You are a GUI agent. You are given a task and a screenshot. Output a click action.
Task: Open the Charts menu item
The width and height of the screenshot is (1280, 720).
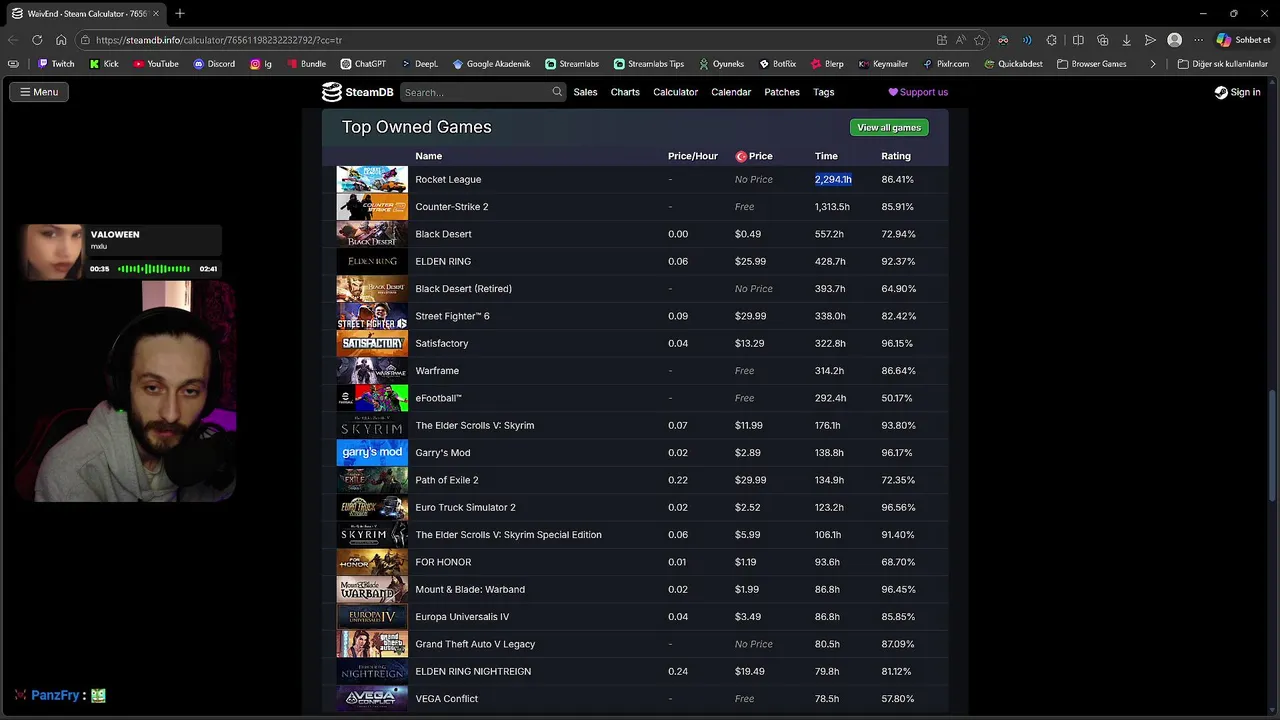pyautogui.click(x=625, y=92)
